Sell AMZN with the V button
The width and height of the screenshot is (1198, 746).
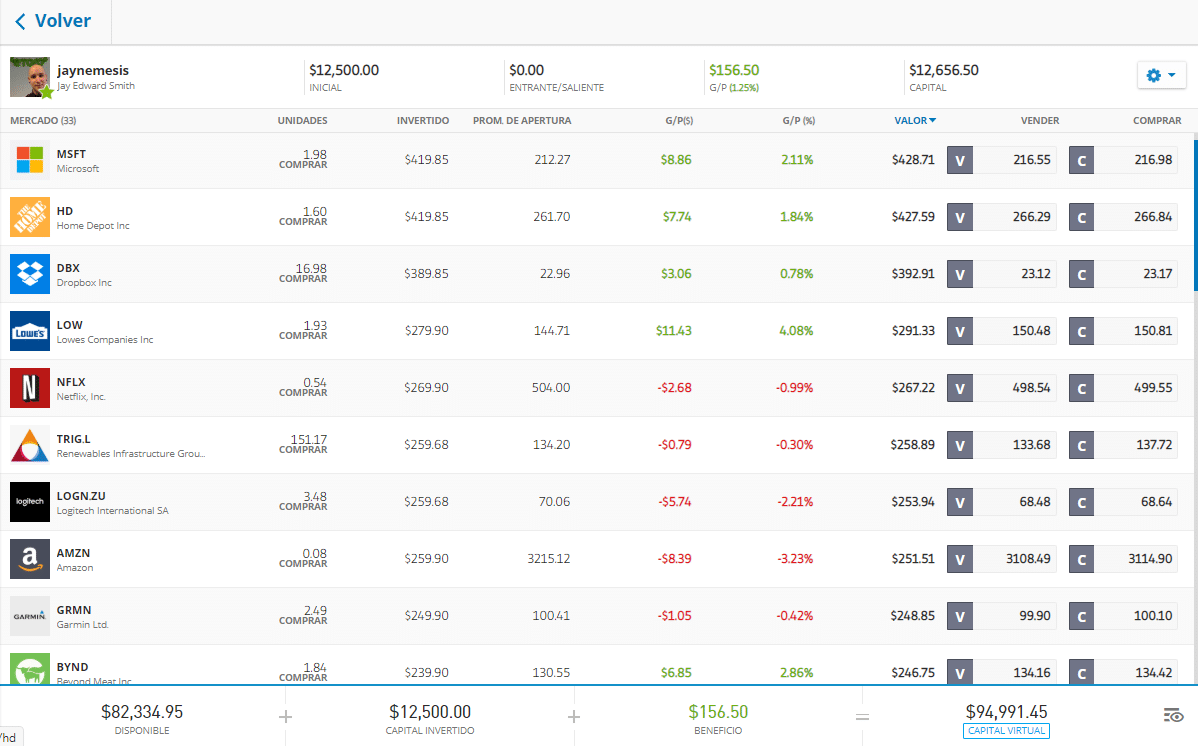tap(960, 560)
